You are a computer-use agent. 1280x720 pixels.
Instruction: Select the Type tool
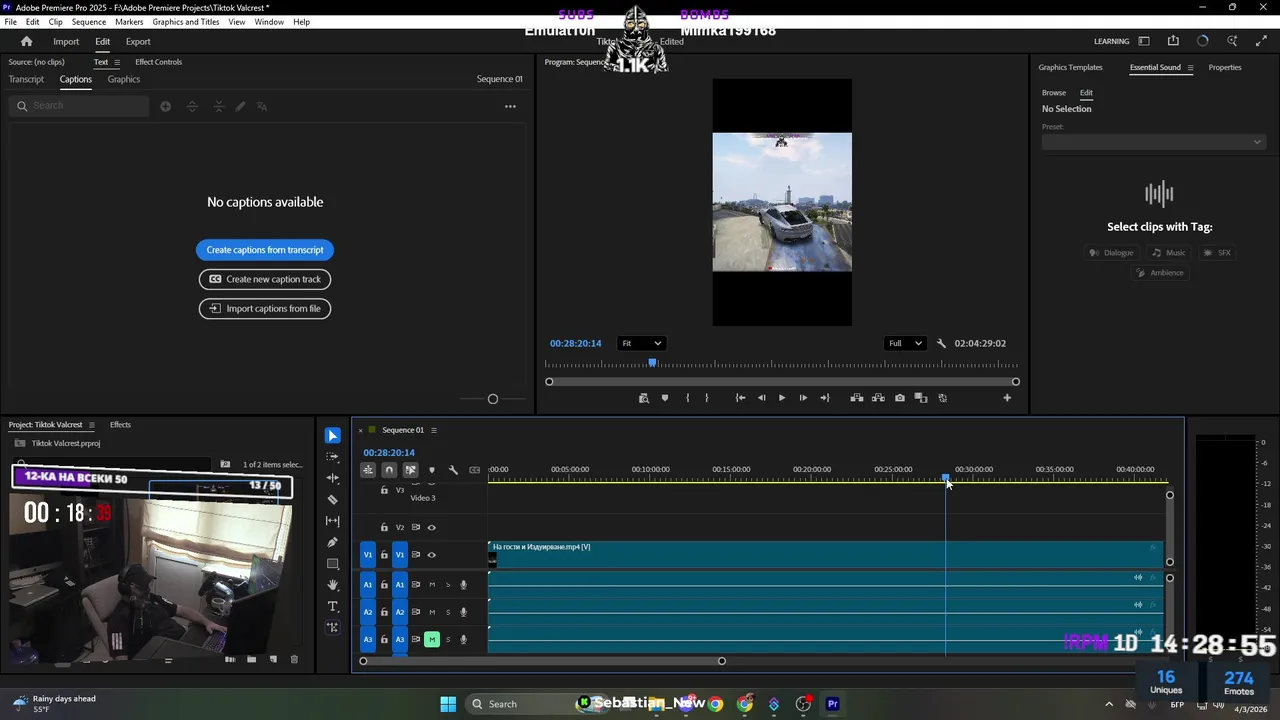coord(333,606)
